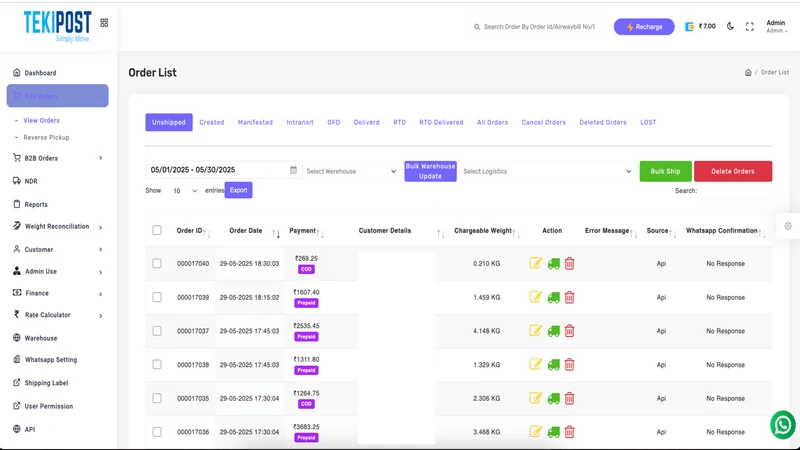This screenshot has width=800, height=450.
Task: Focus the table Search input box
Action: click(735, 191)
